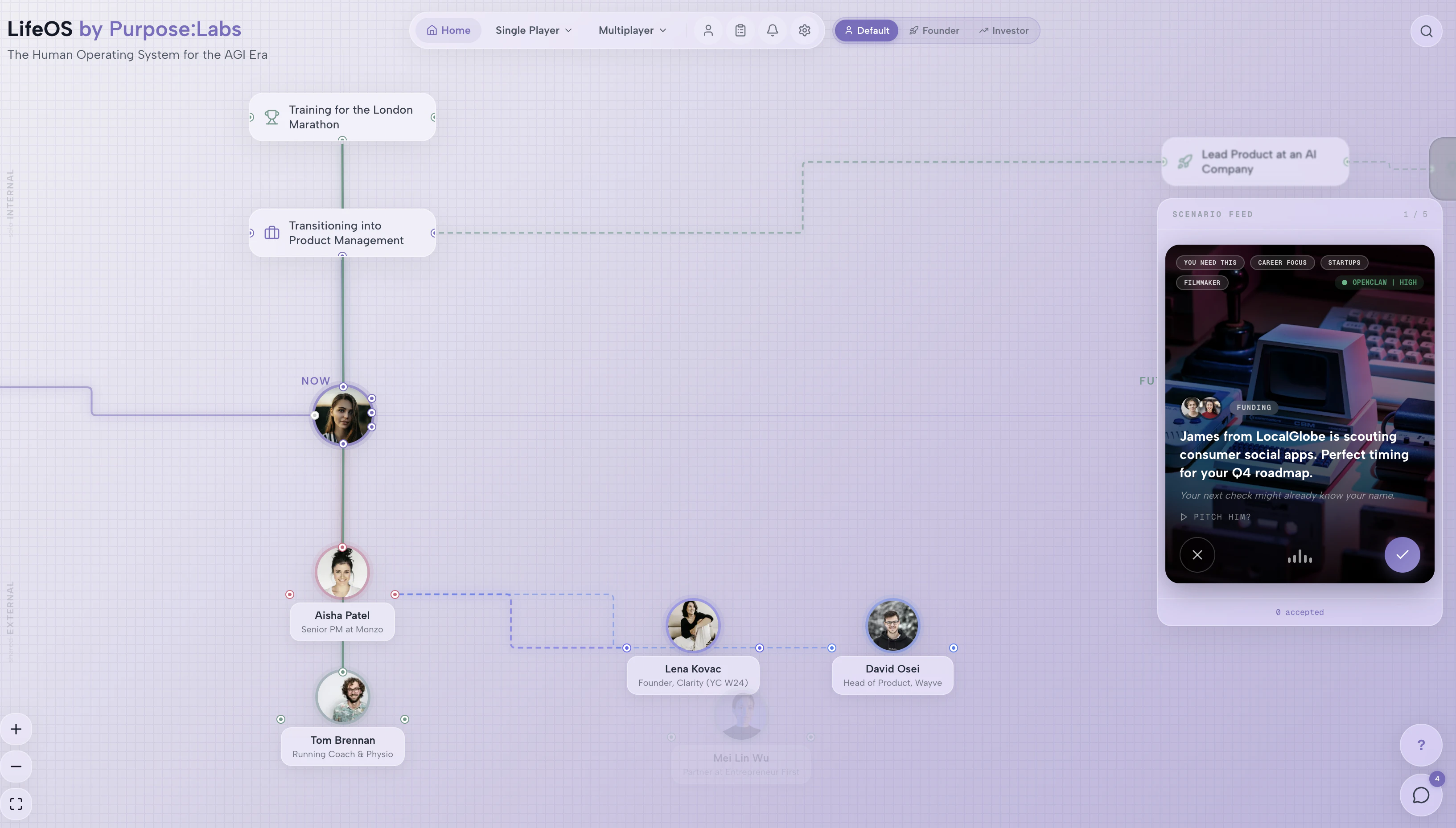
Task: Select the Home menu item
Action: [x=449, y=30]
